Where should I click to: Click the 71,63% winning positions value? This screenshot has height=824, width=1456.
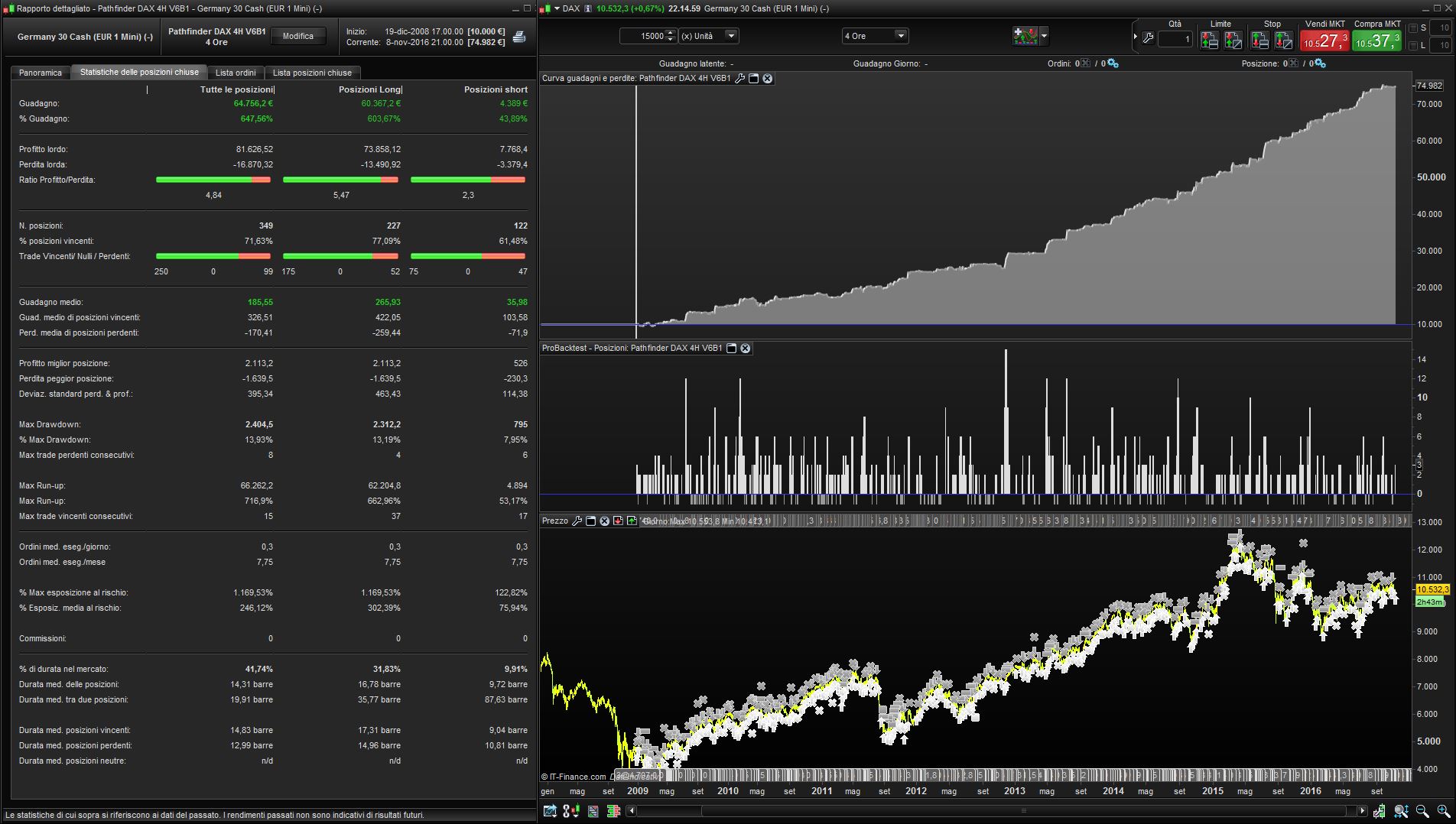pyautogui.click(x=257, y=241)
